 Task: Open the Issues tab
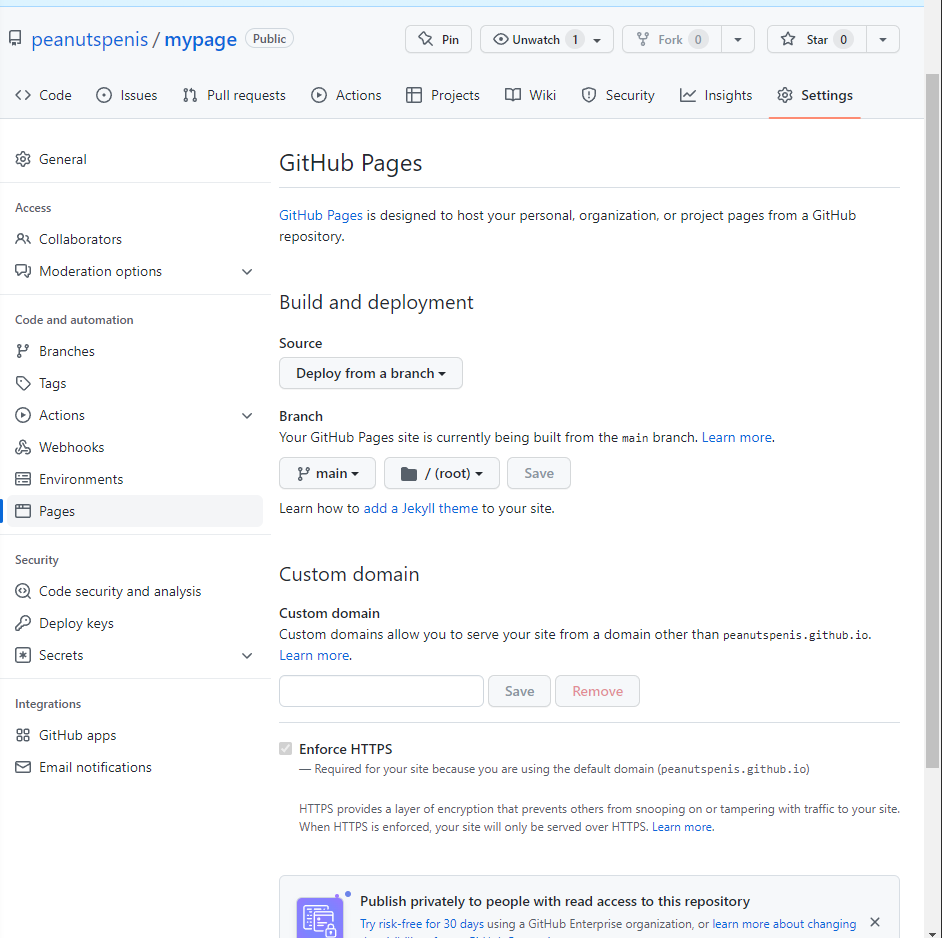pyautogui.click(x=127, y=95)
